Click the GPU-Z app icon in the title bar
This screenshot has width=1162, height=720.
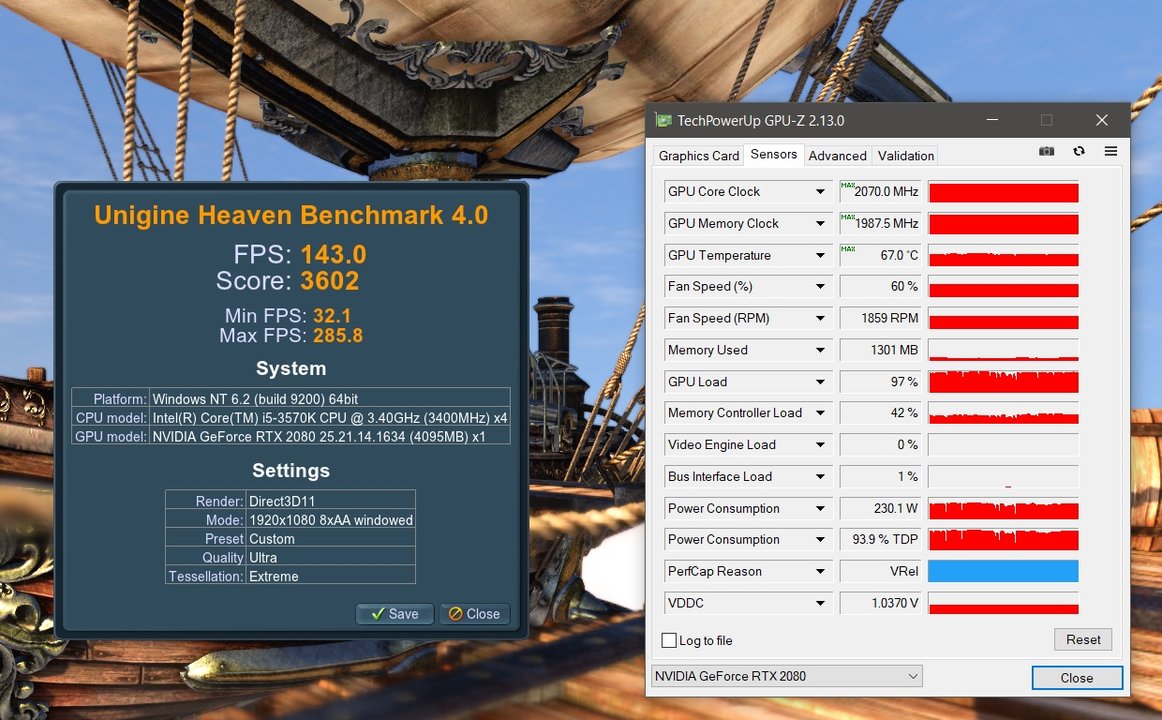click(664, 120)
